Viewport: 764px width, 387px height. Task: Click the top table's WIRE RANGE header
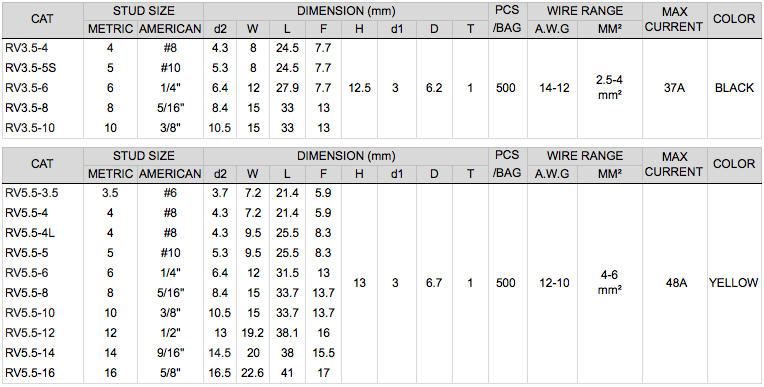point(585,10)
